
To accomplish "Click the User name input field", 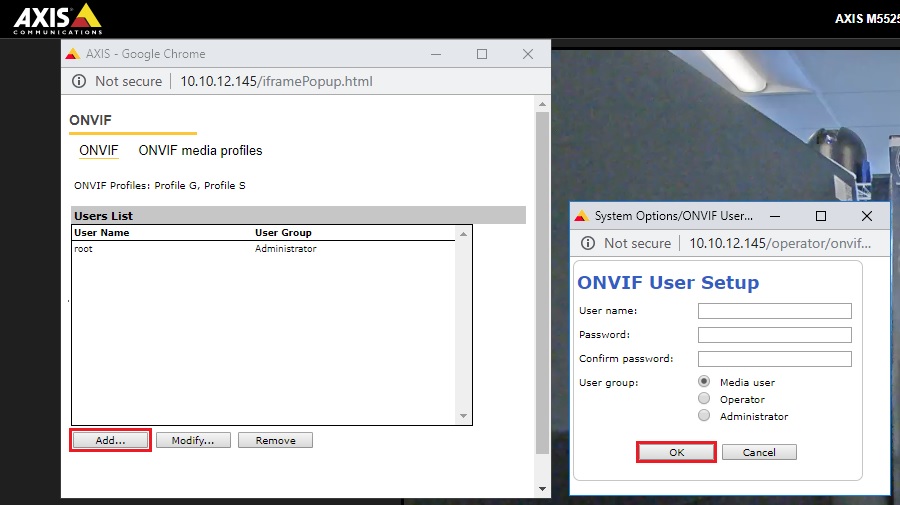I will coord(774,311).
